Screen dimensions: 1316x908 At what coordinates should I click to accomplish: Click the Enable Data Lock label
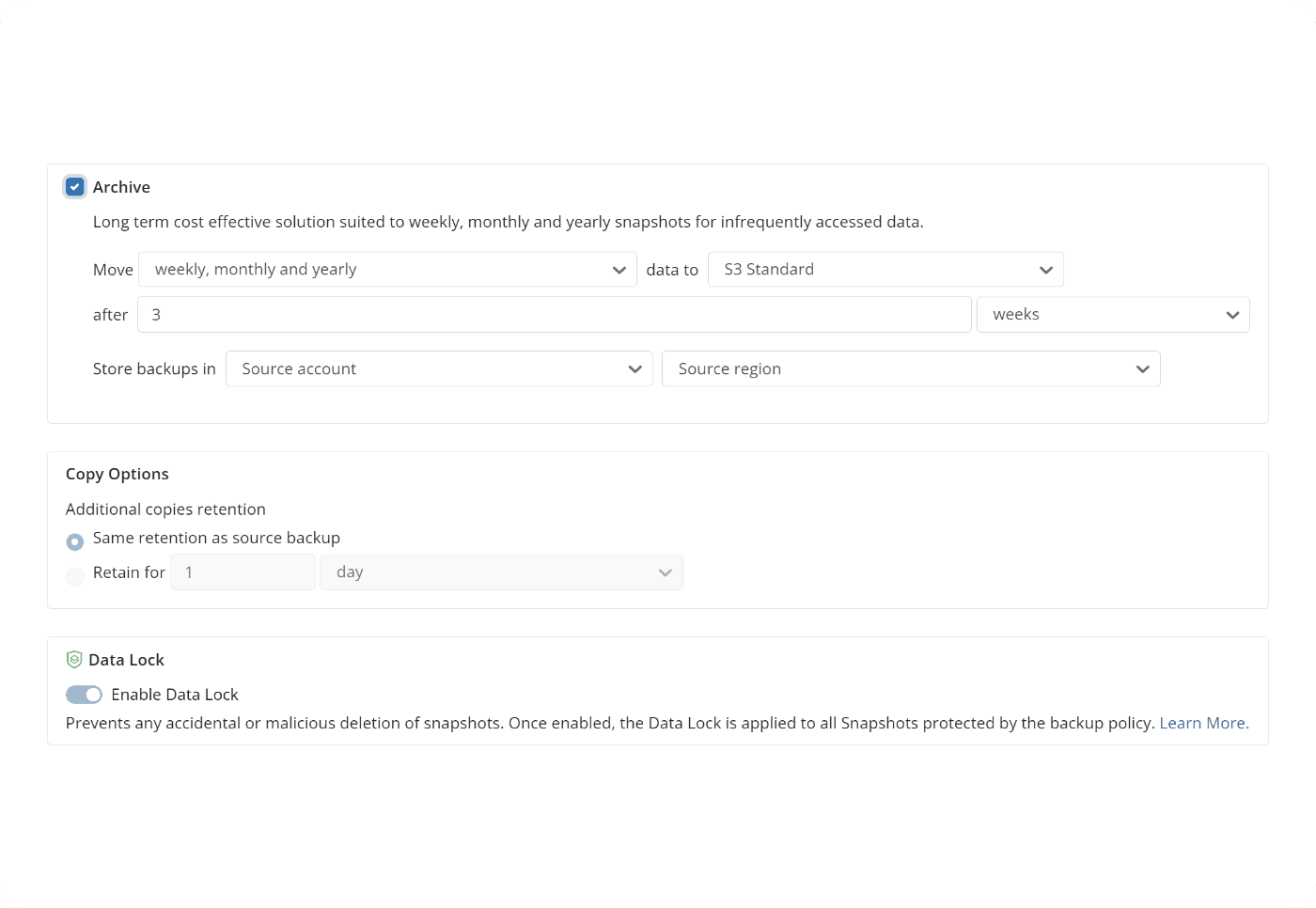click(175, 695)
